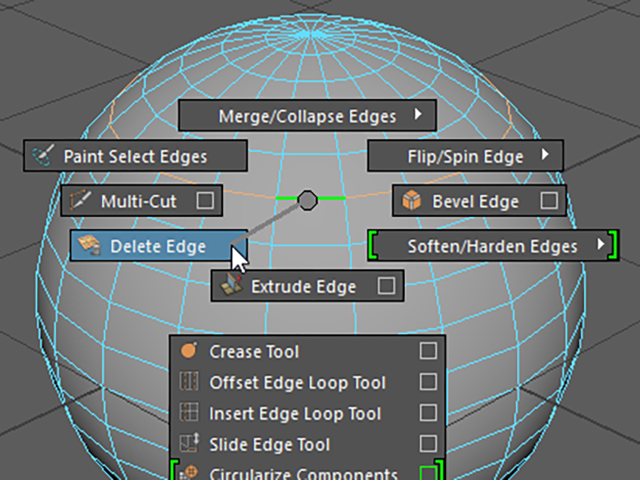This screenshot has height=480, width=640.
Task: Choose Merge/Collapse Edges from marking menu
Action: point(307,116)
